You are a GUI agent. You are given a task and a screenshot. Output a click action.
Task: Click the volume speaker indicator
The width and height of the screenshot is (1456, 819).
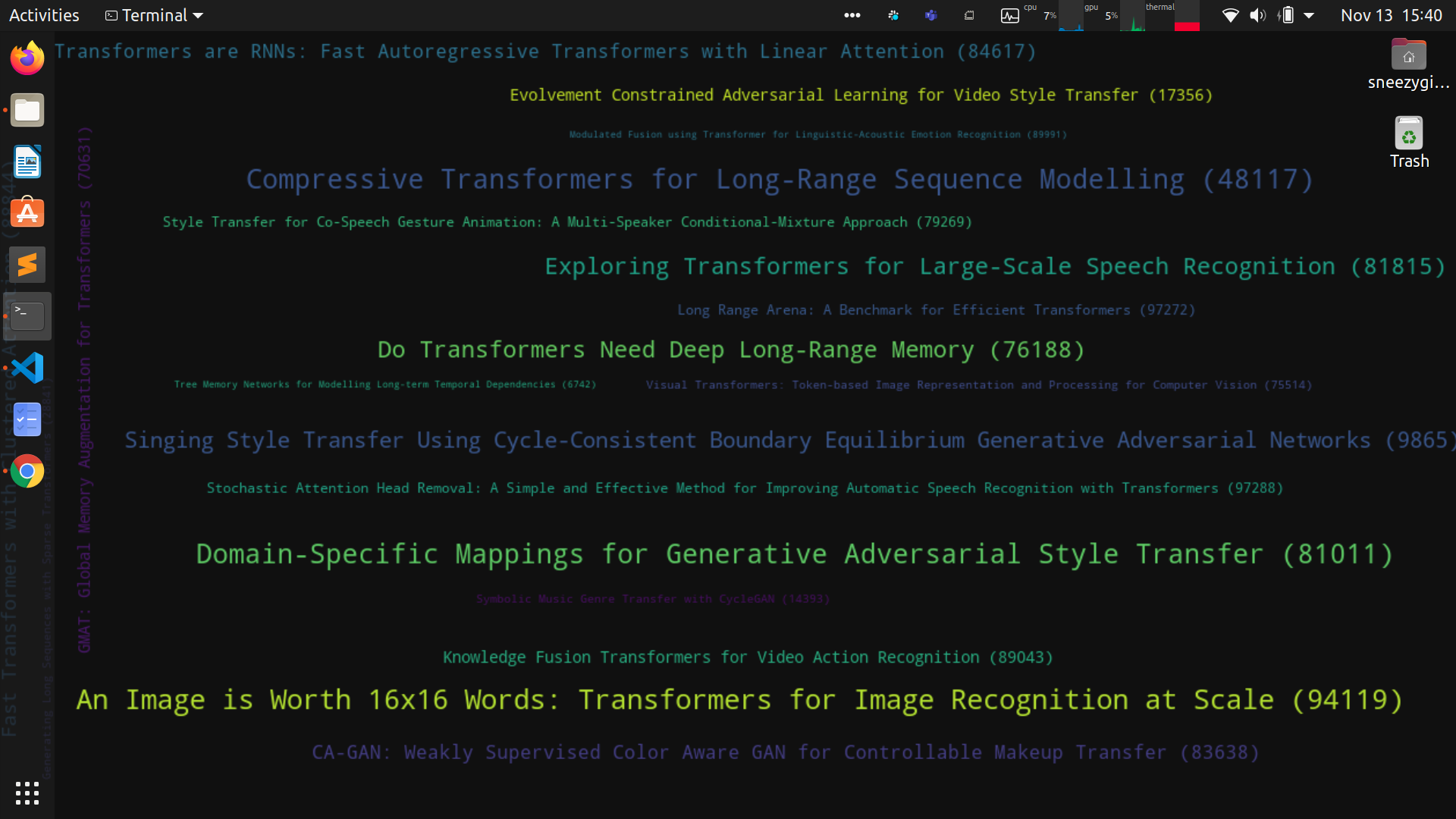pos(1257,15)
